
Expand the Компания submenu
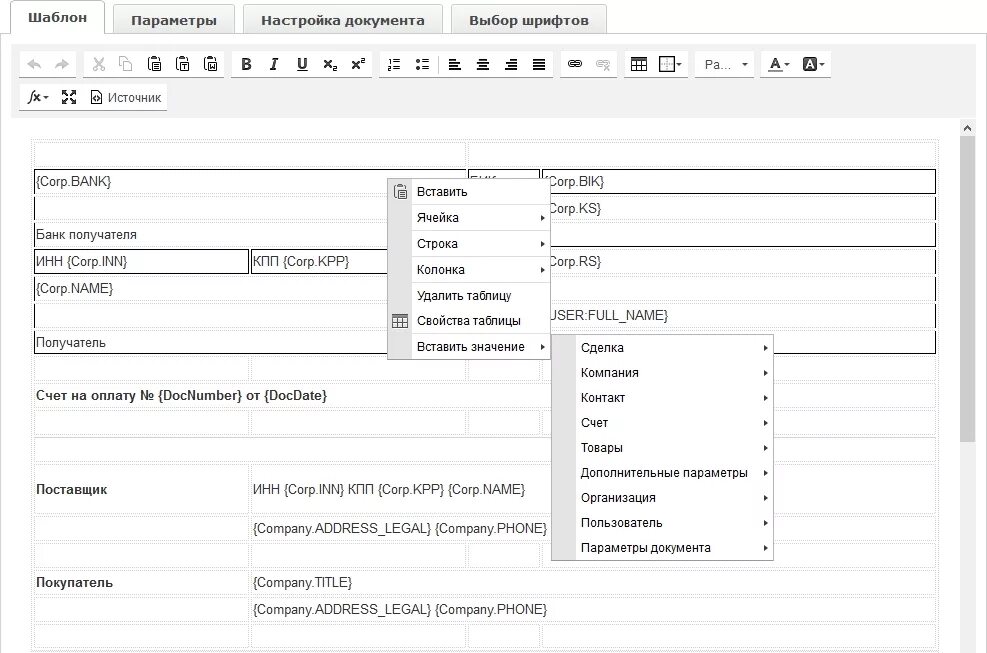coord(662,373)
